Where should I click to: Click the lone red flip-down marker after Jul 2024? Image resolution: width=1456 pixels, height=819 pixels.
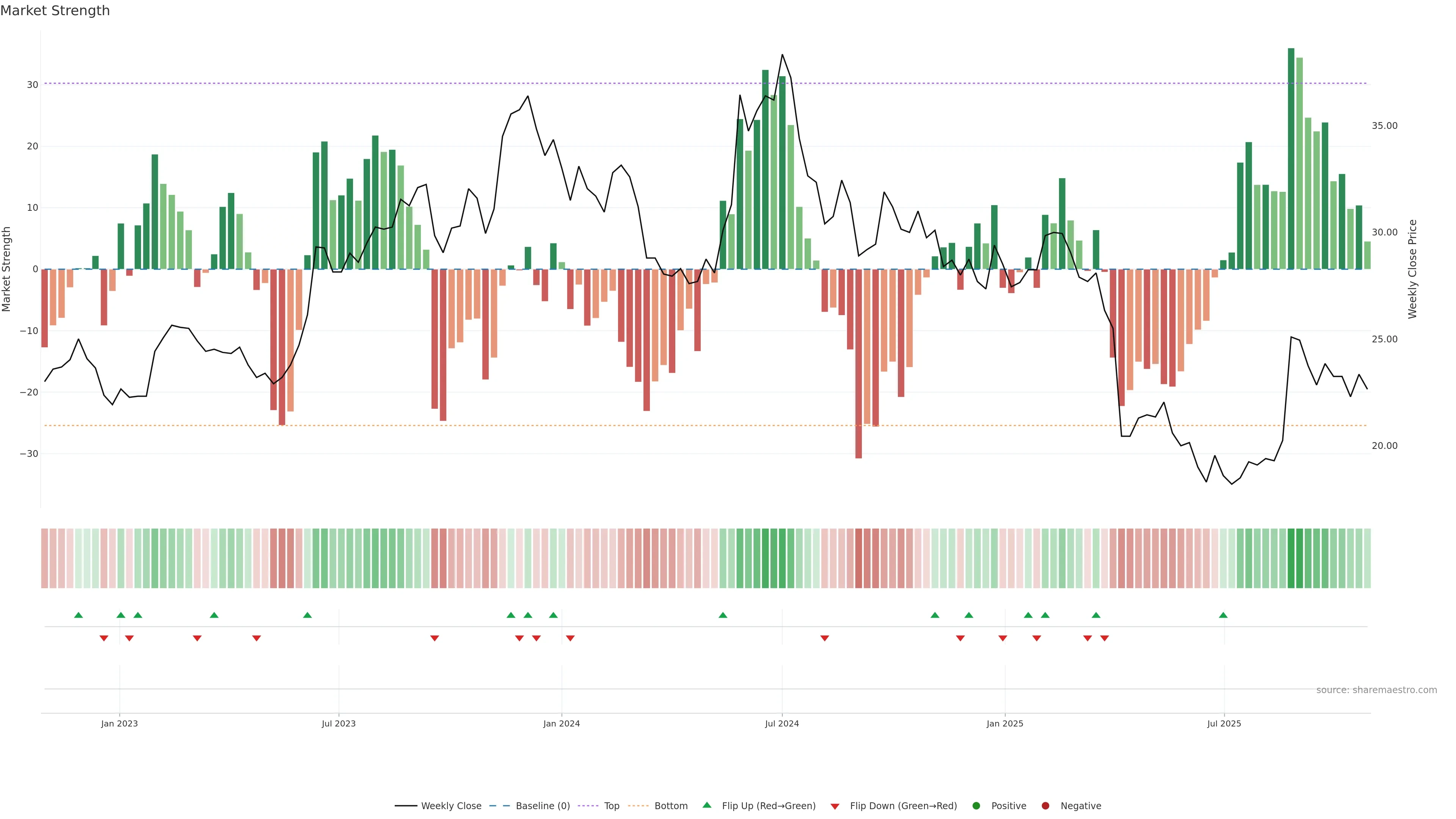tap(825, 638)
